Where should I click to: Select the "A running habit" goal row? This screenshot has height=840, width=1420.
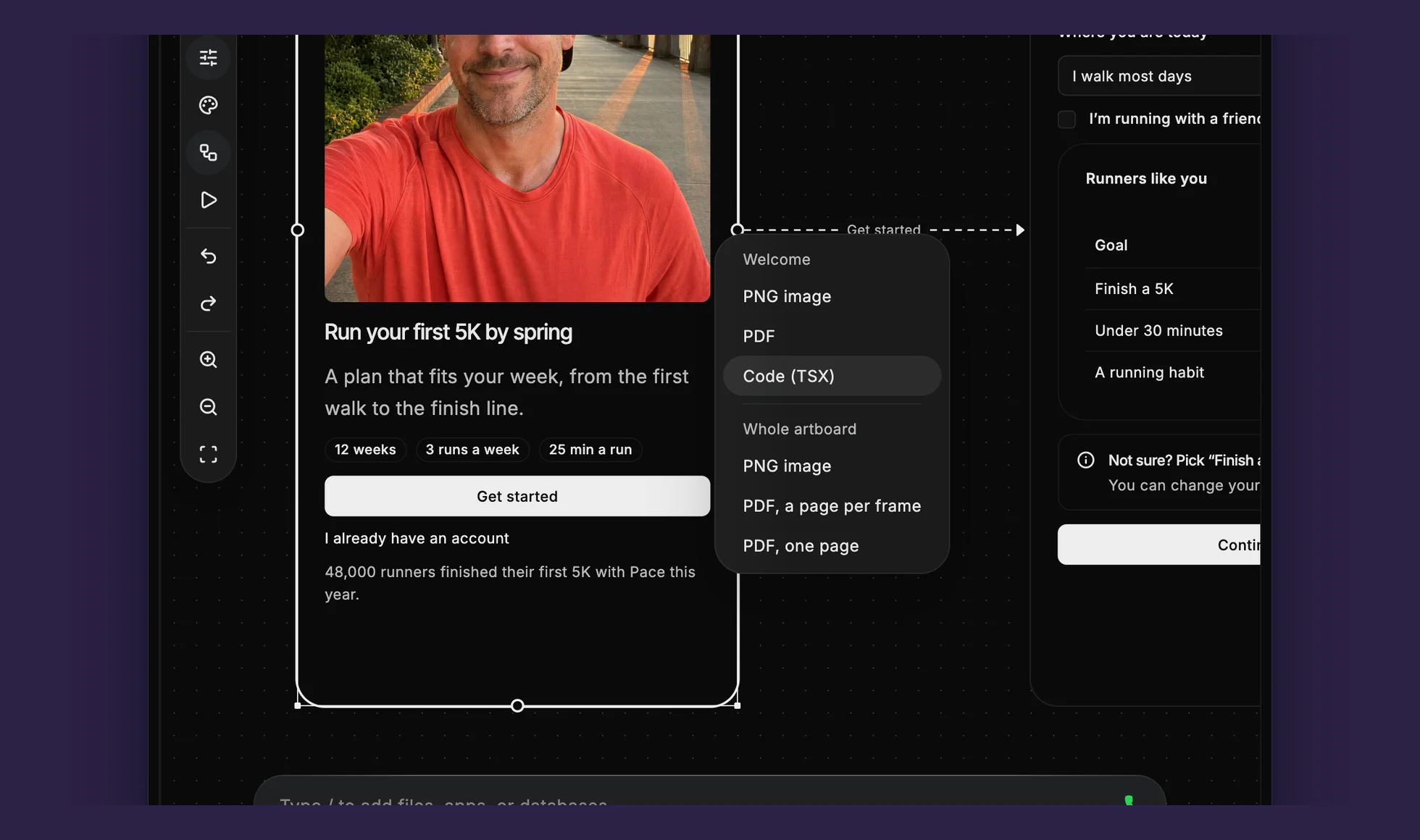tap(1173, 372)
